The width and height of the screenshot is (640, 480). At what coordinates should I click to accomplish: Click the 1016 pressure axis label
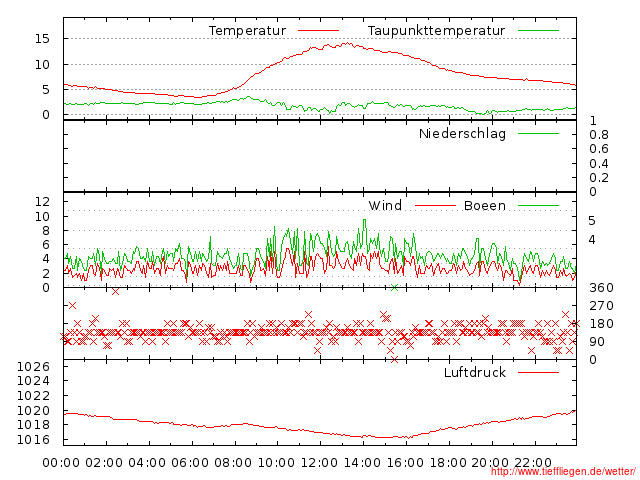click(x=33, y=440)
